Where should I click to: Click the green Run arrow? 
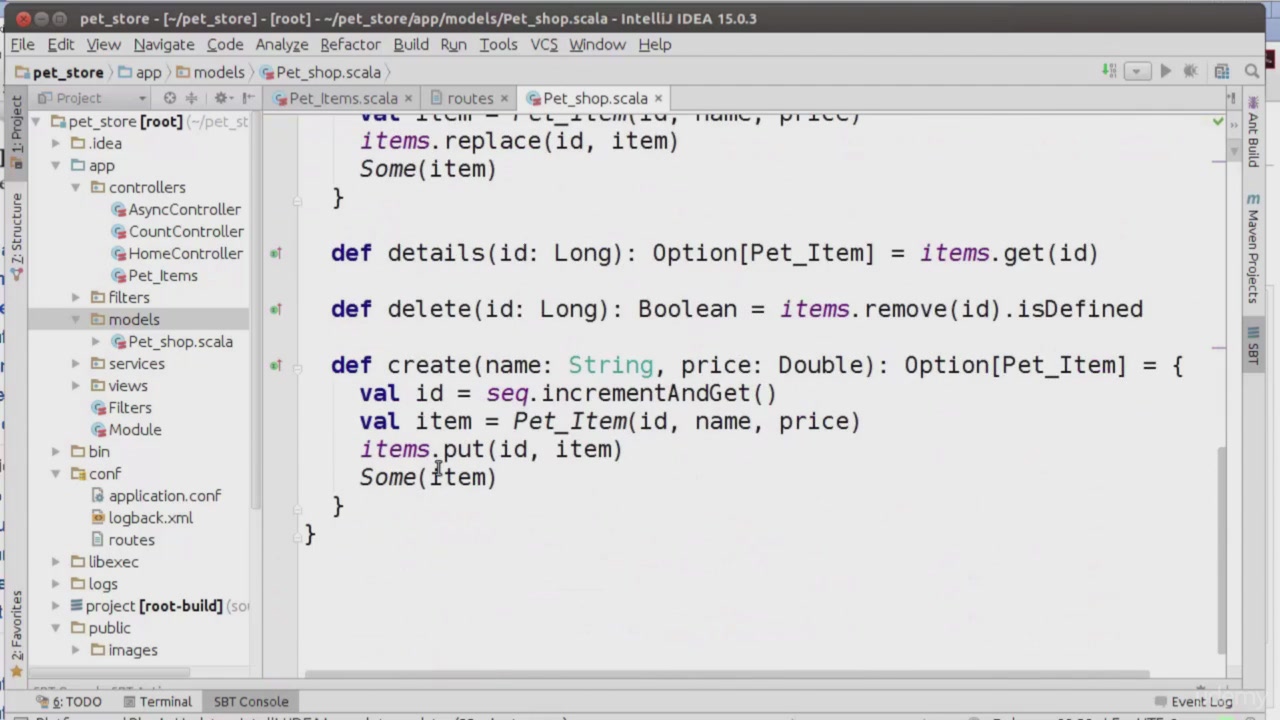[x=1165, y=71]
